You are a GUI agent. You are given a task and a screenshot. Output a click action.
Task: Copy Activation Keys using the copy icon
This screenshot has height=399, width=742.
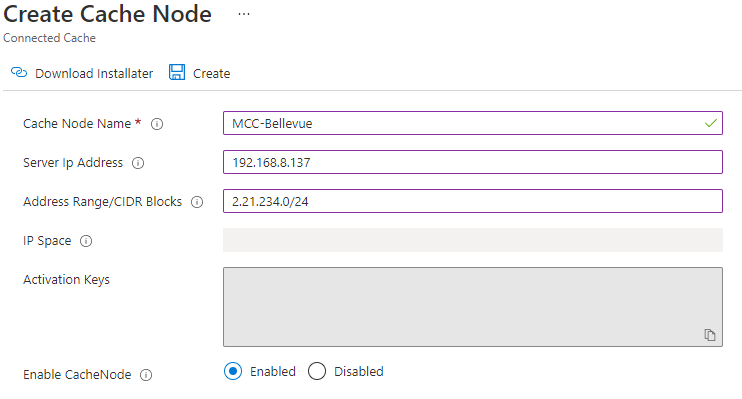[709, 335]
